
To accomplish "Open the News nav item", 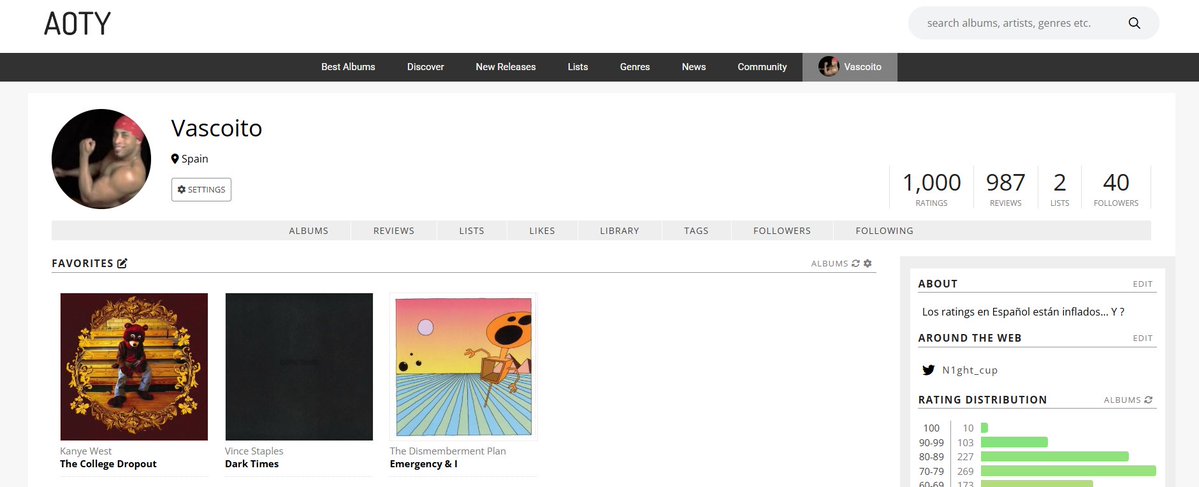I will point(694,67).
